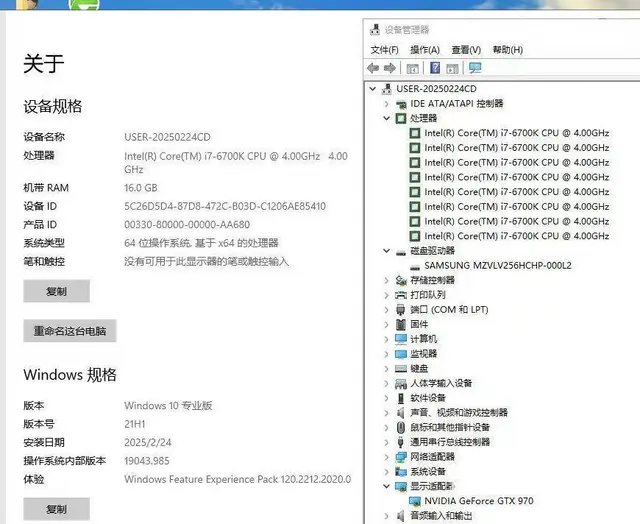
Task: Expand the 键盘 node chevron
Action: [x=386, y=369]
